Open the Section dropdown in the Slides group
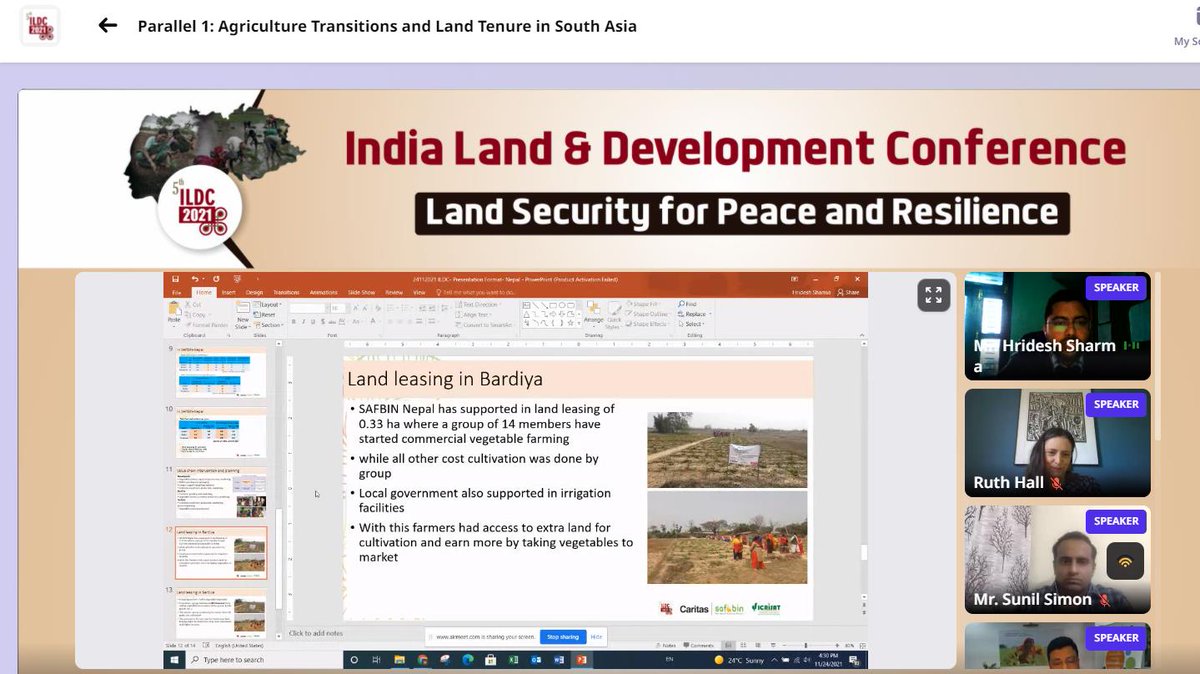 [268, 325]
